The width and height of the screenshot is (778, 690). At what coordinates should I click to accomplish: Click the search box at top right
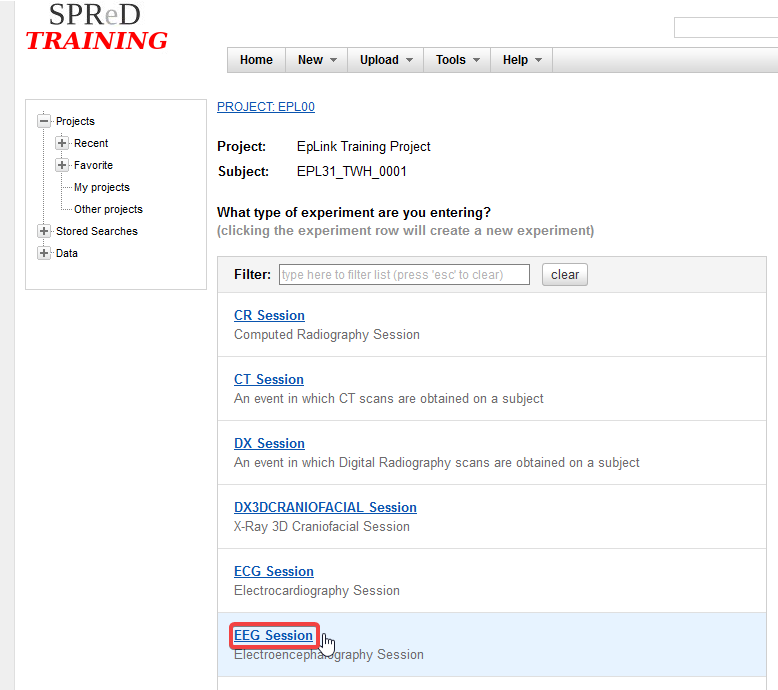point(725,27)
